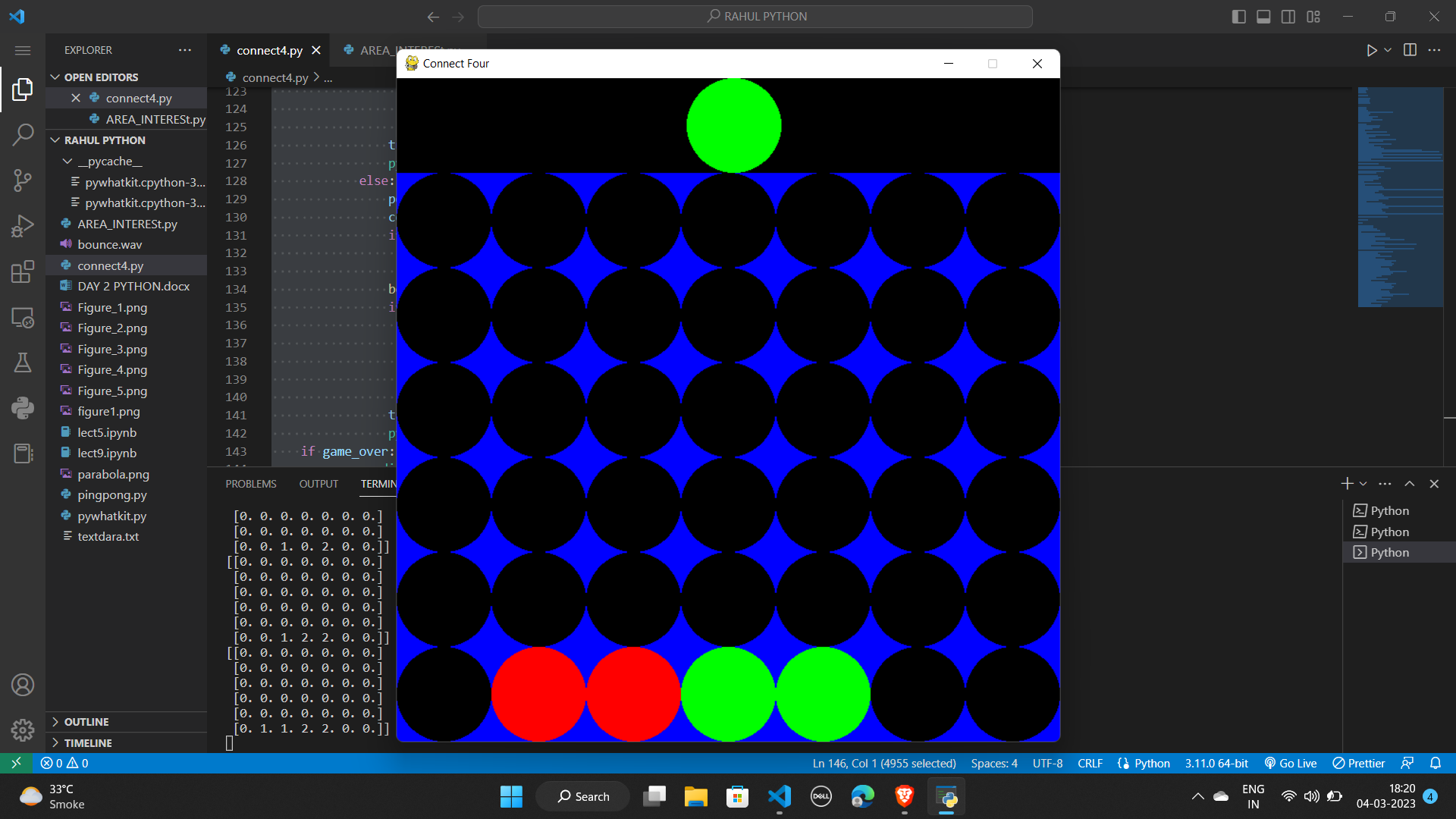The width and height of the screenshot is (1456, 819).
Task: Click the Prettier status bar item
Action: [1357, 764]
